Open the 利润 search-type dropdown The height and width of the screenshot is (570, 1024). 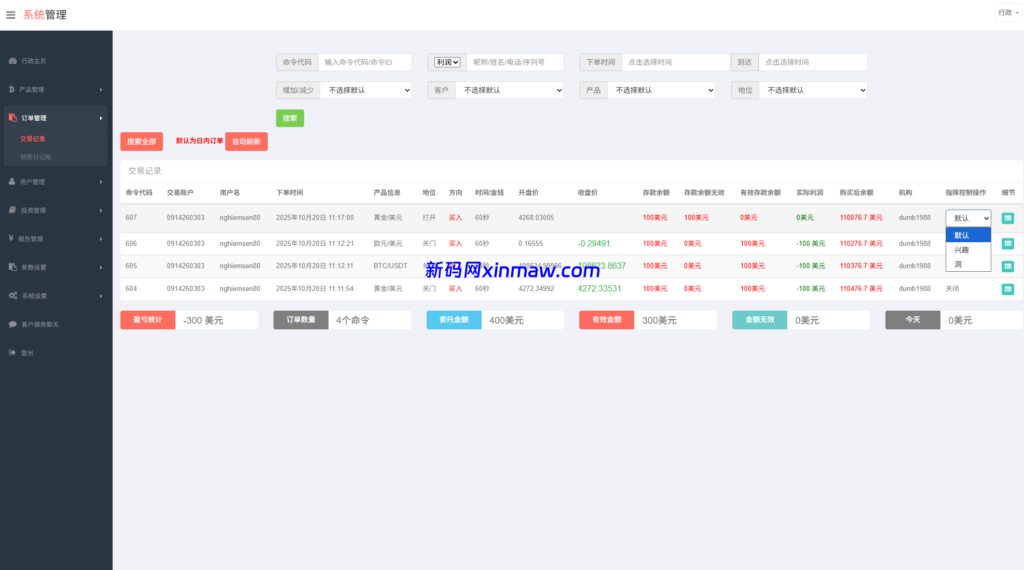(x=447, y=62)
